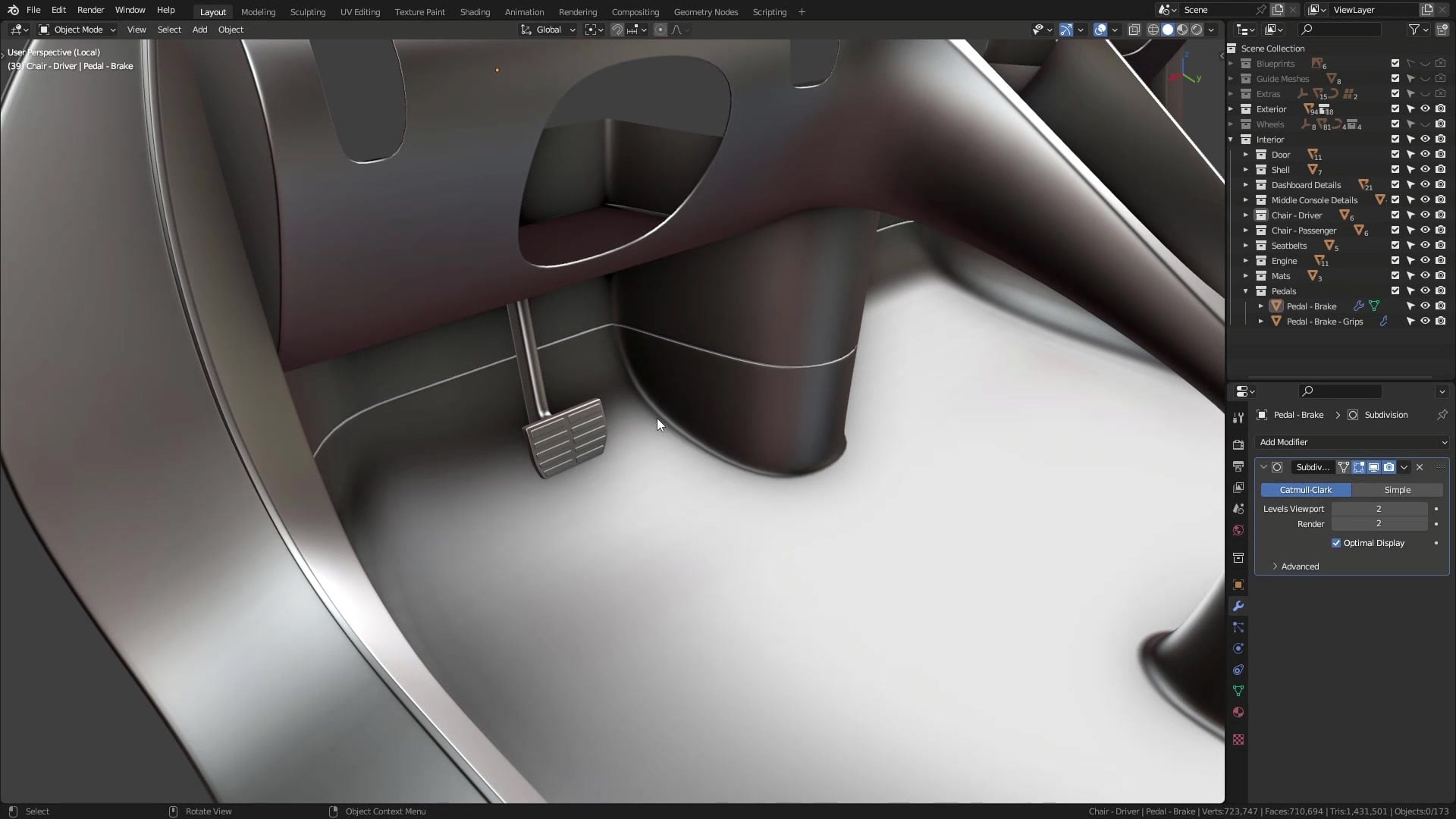Screen dimensions: 1456x819
Task: Toggle modifier viewport display icon
Action: click(1373, 467)
